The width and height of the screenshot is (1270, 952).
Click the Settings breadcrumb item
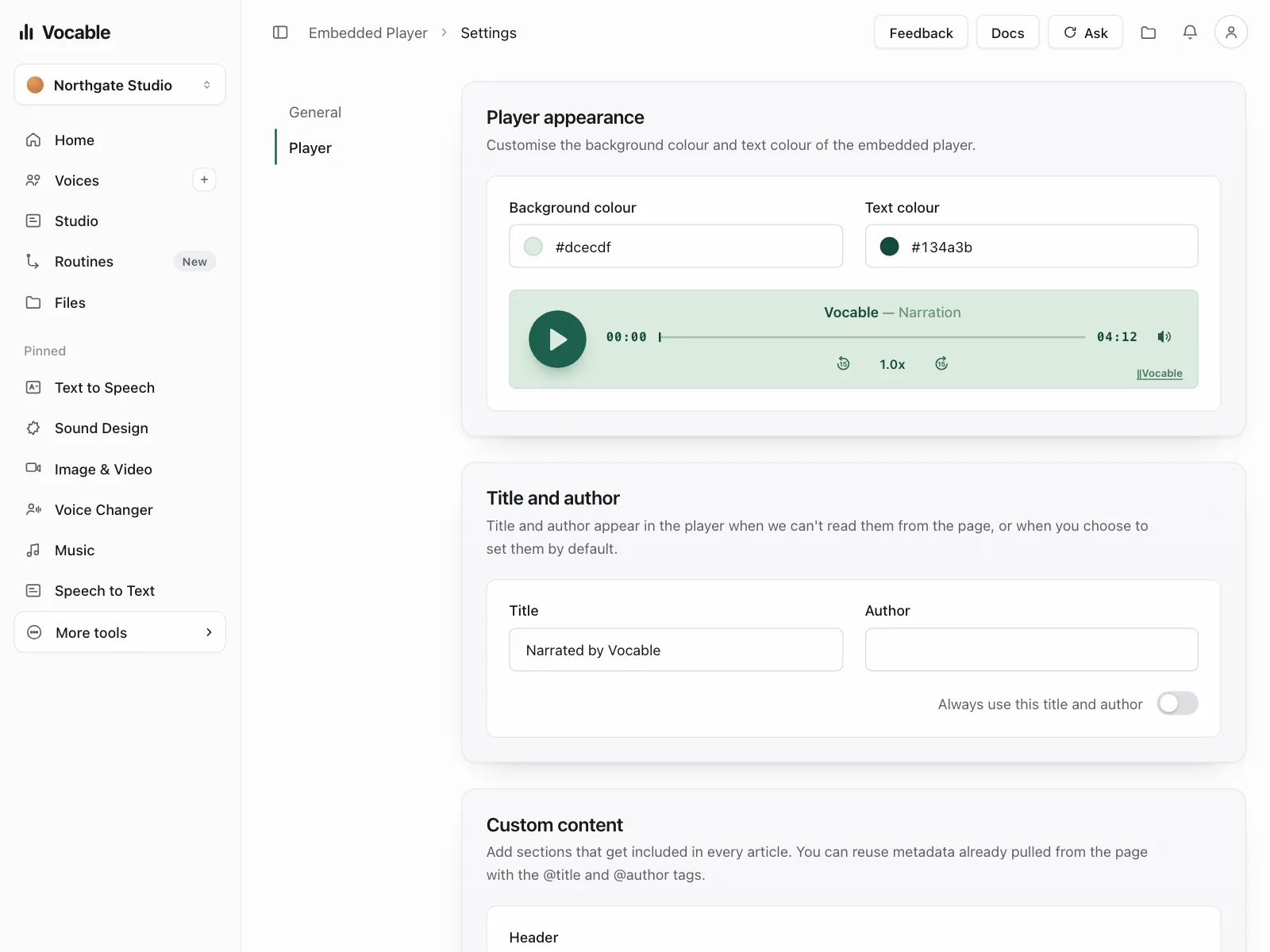click(x=489, y=33)
